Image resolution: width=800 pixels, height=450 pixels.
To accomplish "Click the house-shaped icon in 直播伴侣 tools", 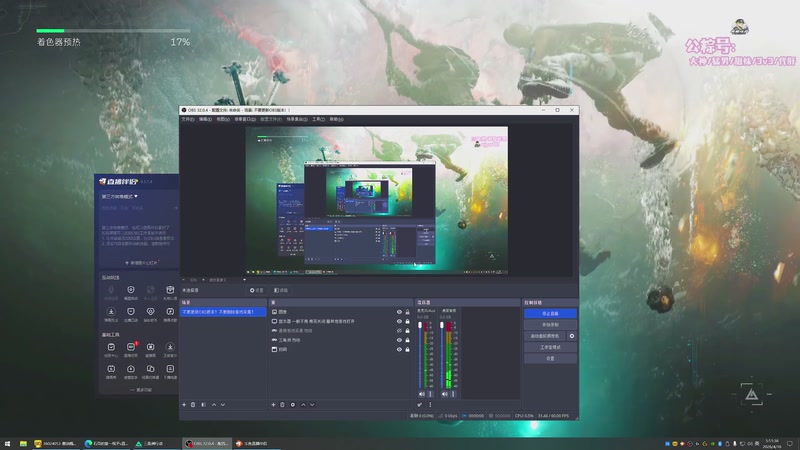I will pyautogui.click(x=131, y=368).
